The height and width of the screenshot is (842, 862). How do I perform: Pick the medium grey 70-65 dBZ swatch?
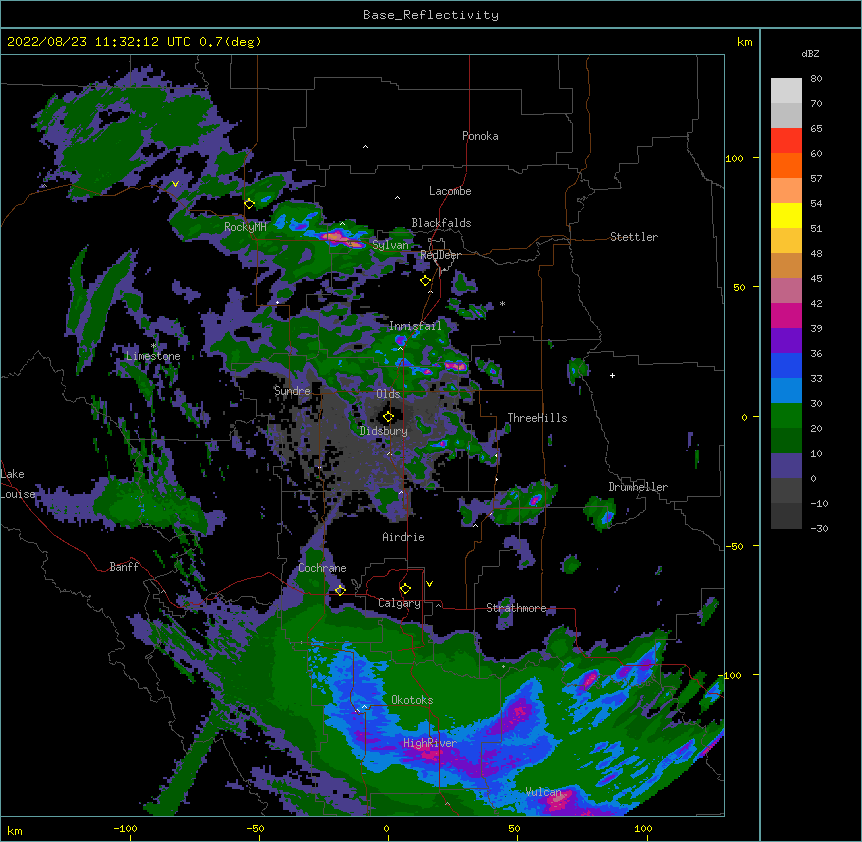point(786,115)
